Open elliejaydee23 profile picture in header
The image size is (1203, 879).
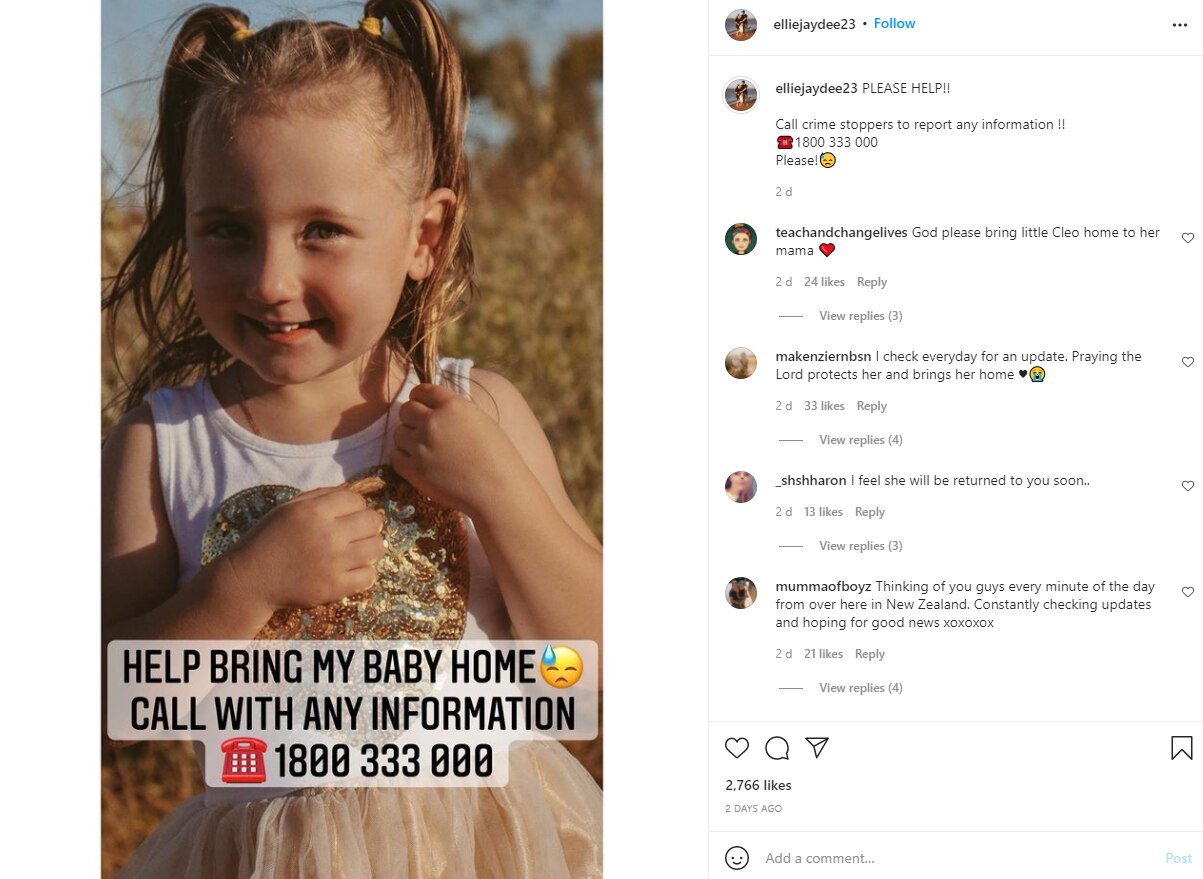coord(741,24)
